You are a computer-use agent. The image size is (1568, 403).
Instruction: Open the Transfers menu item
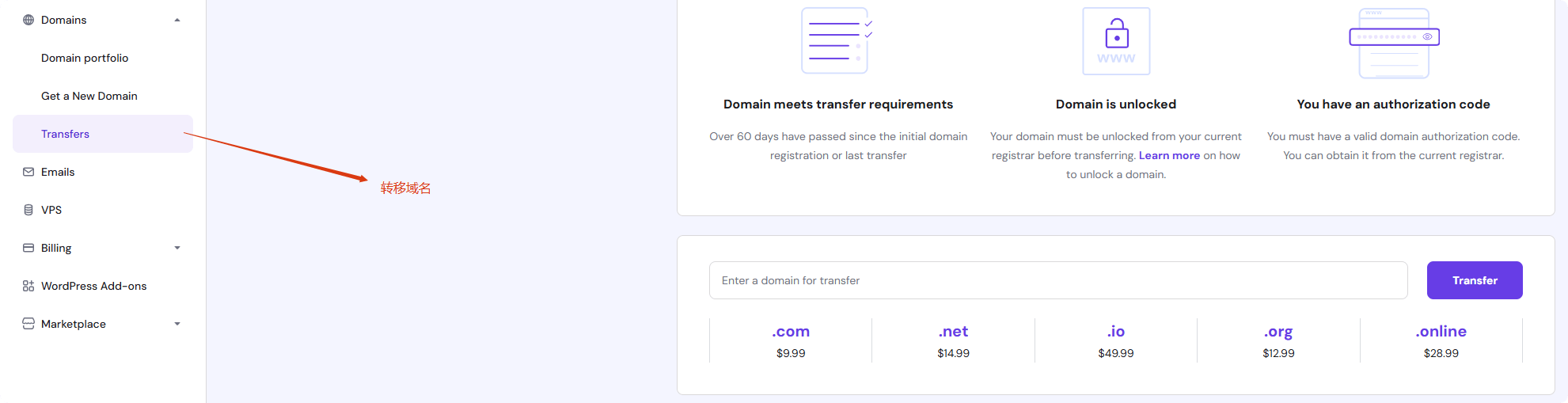pyautogui.click(x=103, y=134)
